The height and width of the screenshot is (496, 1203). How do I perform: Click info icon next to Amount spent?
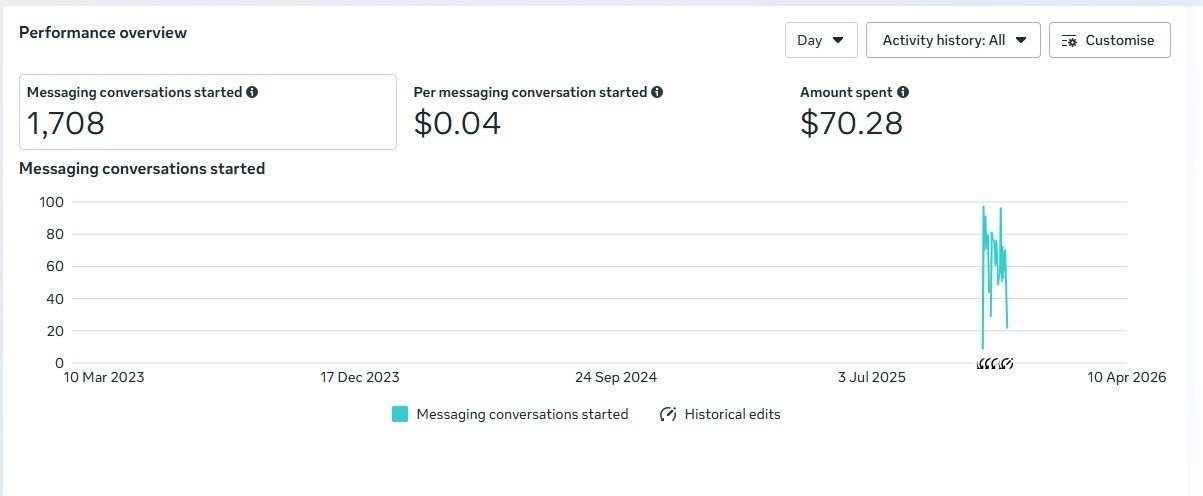(903, 92)
